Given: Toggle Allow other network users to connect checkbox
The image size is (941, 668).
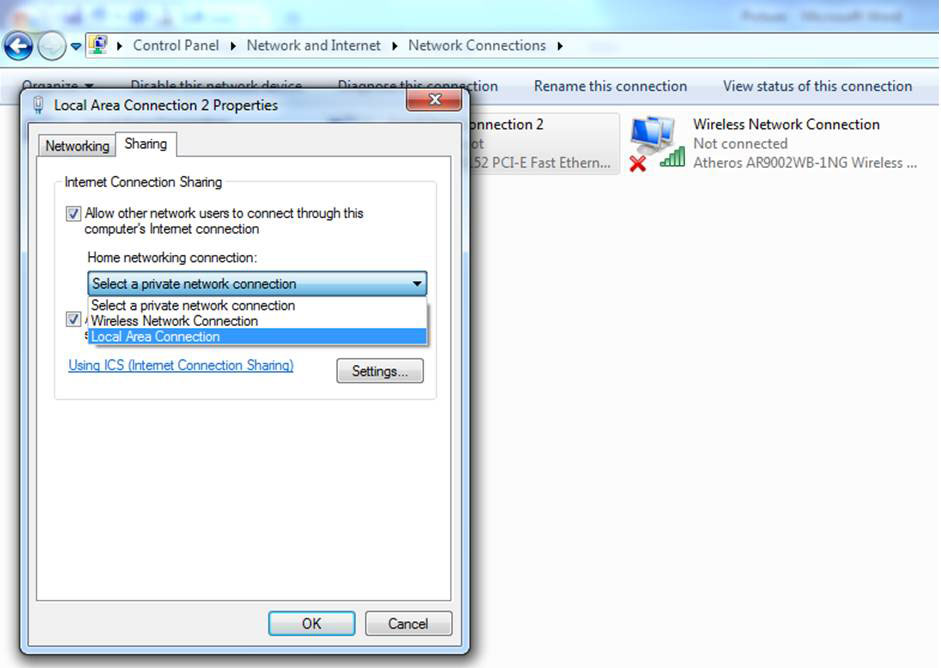Looking at the screenshot, I should pos(73,213).
